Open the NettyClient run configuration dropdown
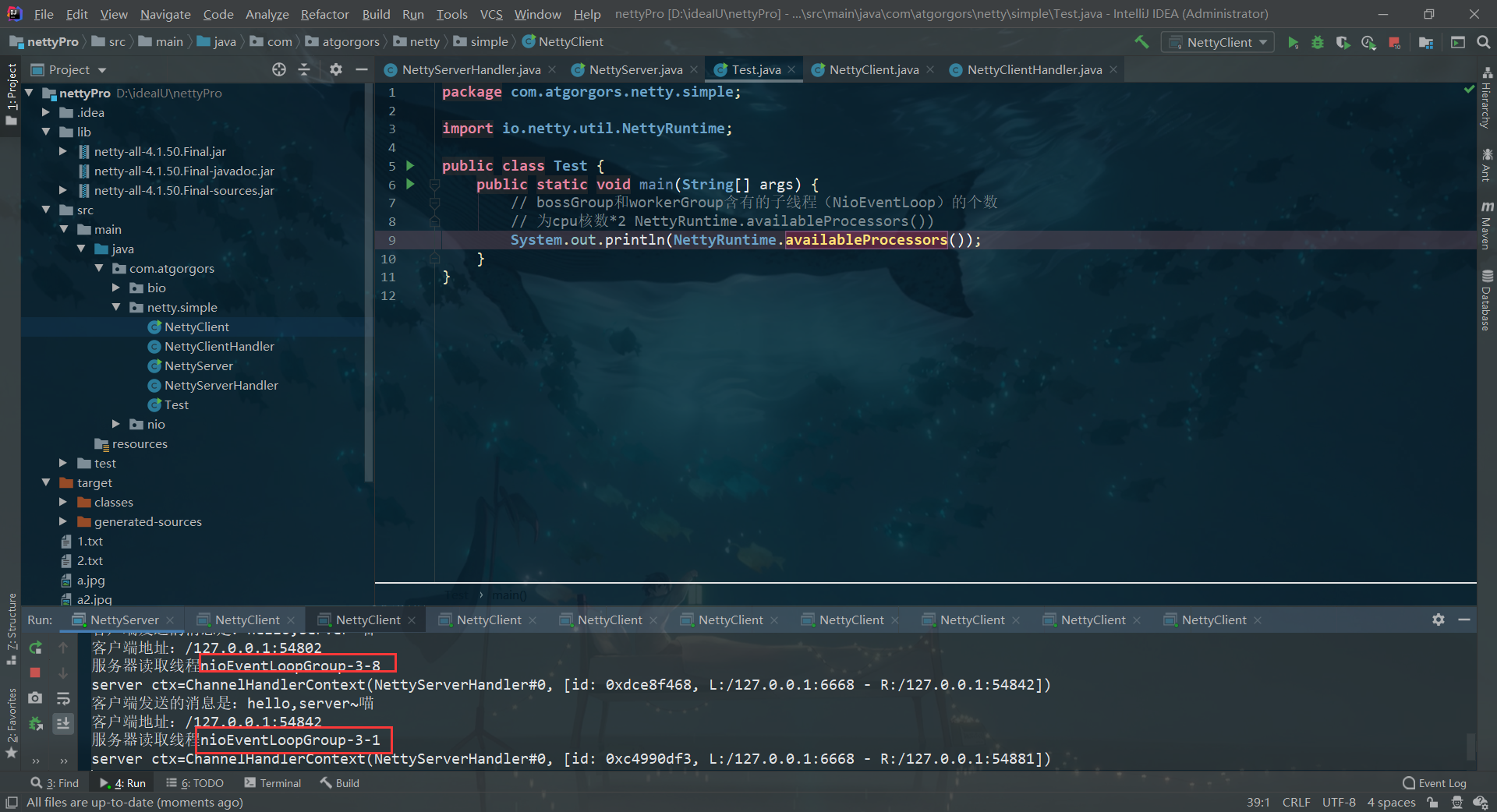1497x812 pixels. click(1218, 42)
